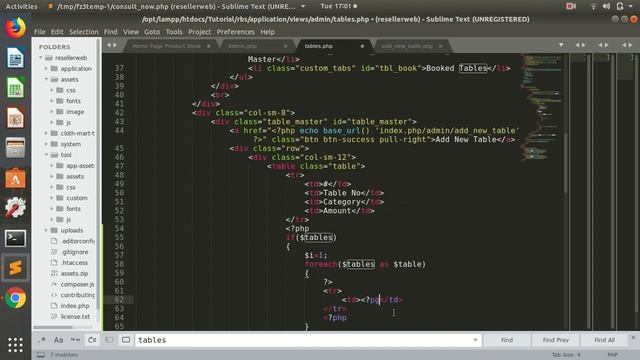Click the Find button
The height and width of the screenshot is (360, 640).
[507, 340]
